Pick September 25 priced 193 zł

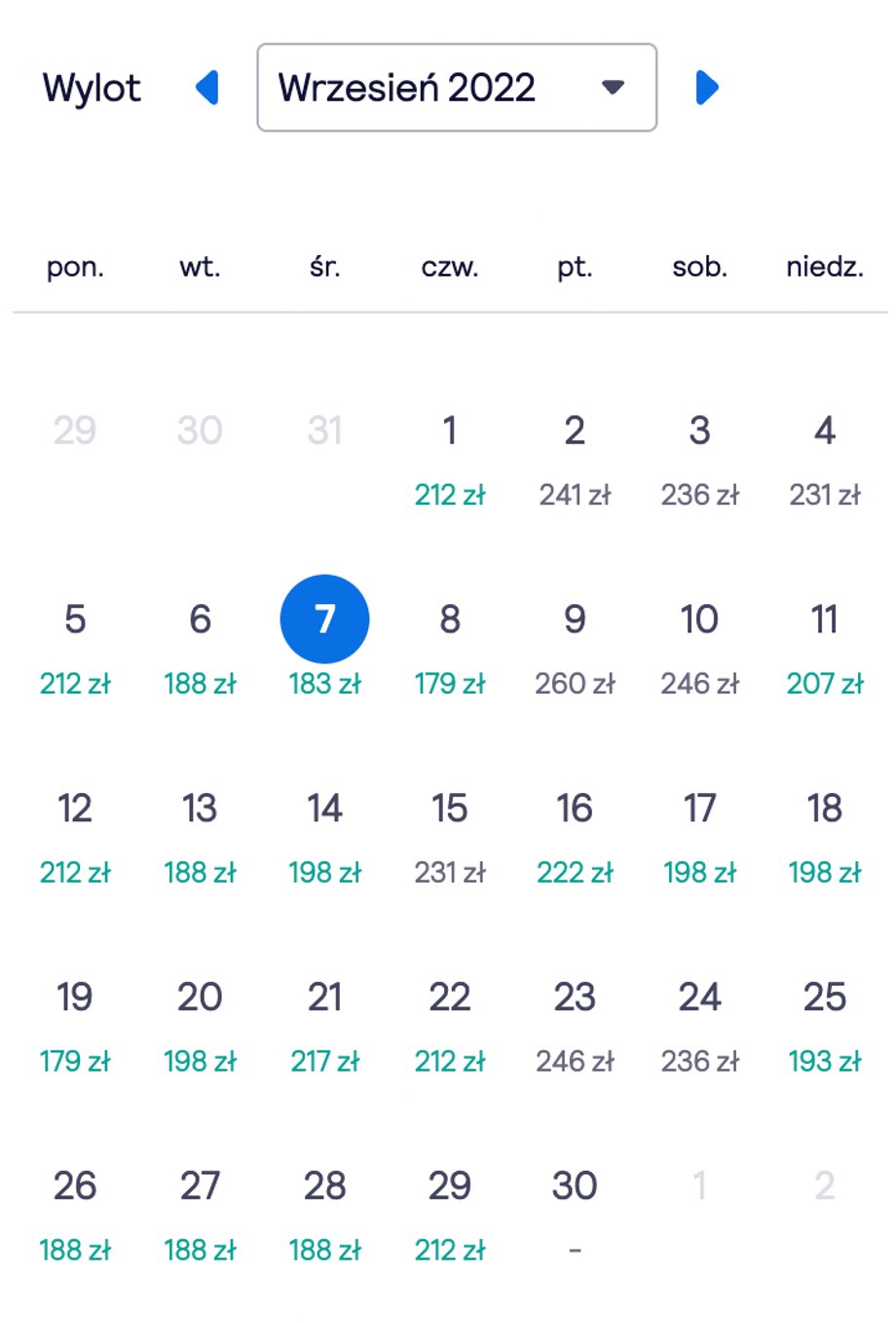825,1026
